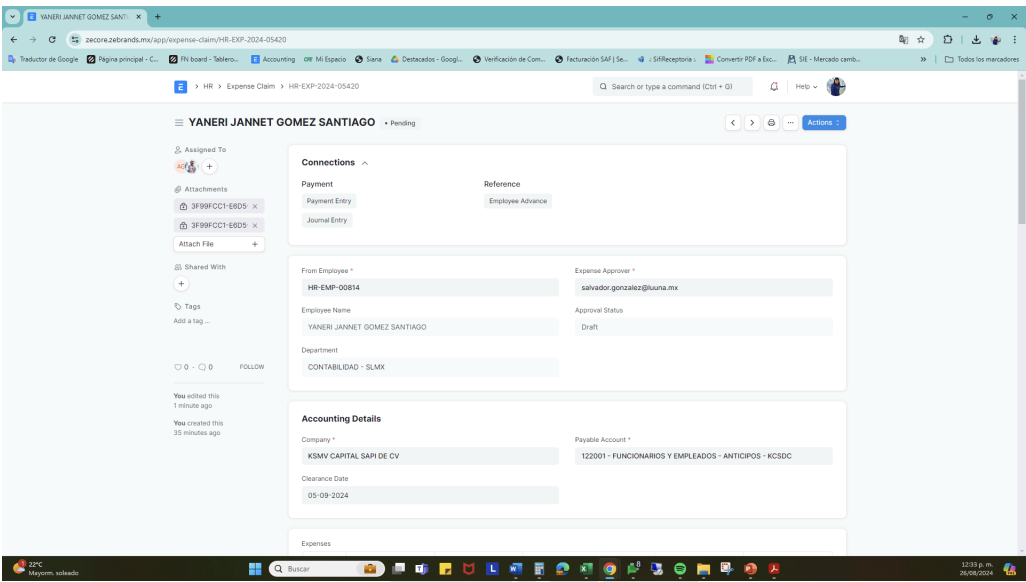Click the like heart icon
Viewport: 1026px width, 582px height.
coord(178,368)
